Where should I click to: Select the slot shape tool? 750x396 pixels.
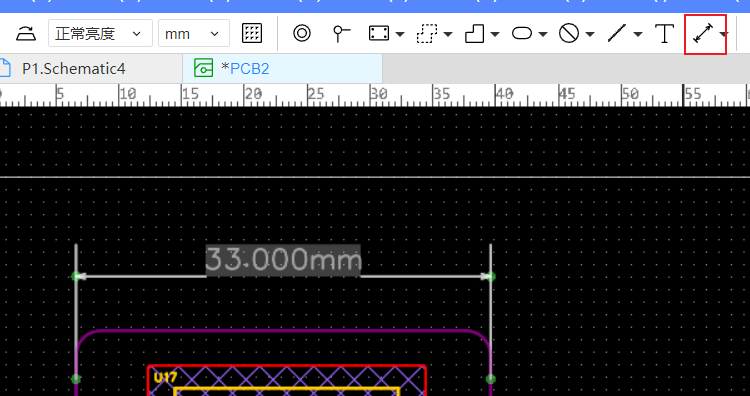click(522, 33)
